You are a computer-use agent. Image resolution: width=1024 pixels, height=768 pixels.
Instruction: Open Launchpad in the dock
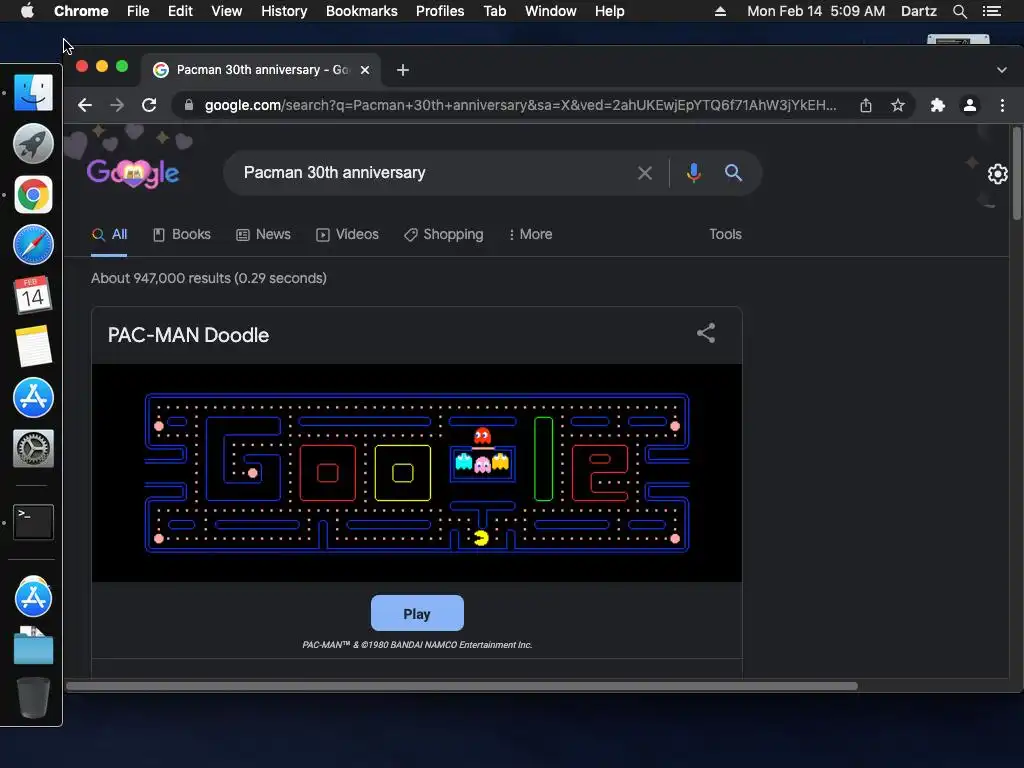point(33,143)
